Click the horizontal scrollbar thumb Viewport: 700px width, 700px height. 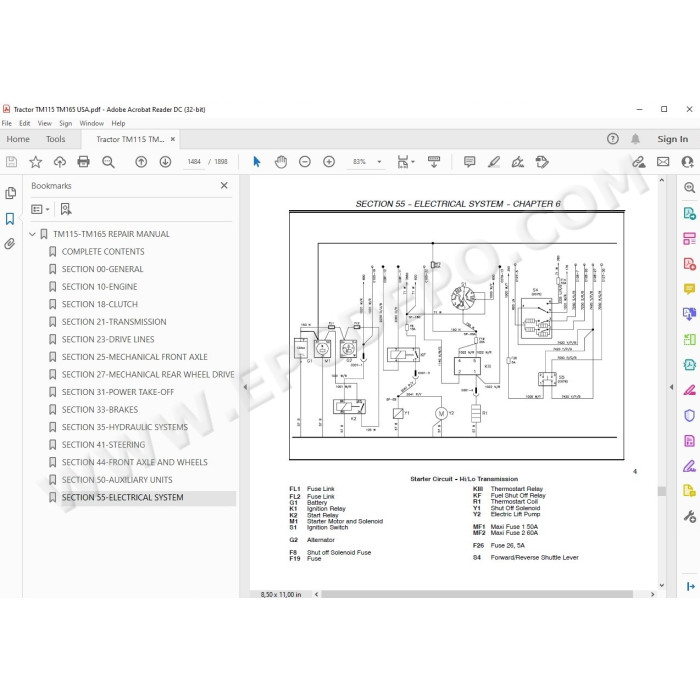click(477, 594)
